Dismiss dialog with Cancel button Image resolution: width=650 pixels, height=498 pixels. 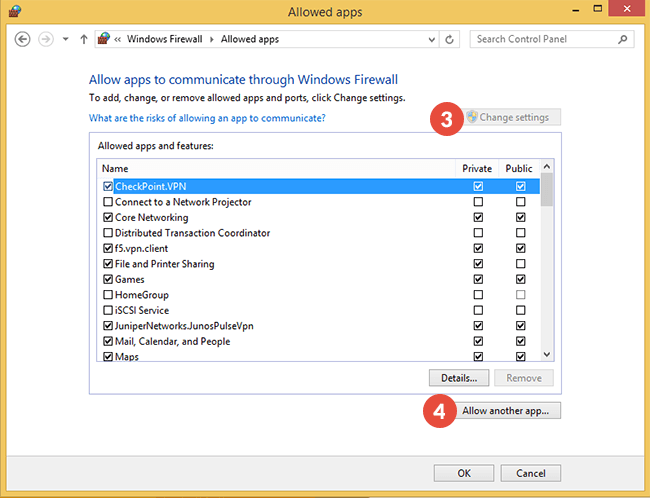[x=531, y=473]
